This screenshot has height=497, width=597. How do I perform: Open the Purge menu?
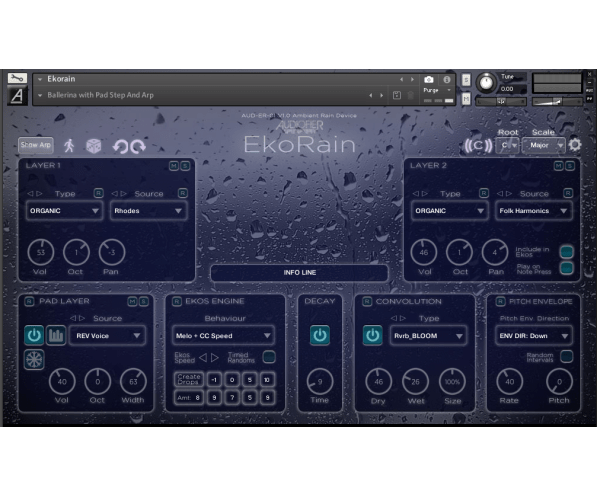(437, 90)
